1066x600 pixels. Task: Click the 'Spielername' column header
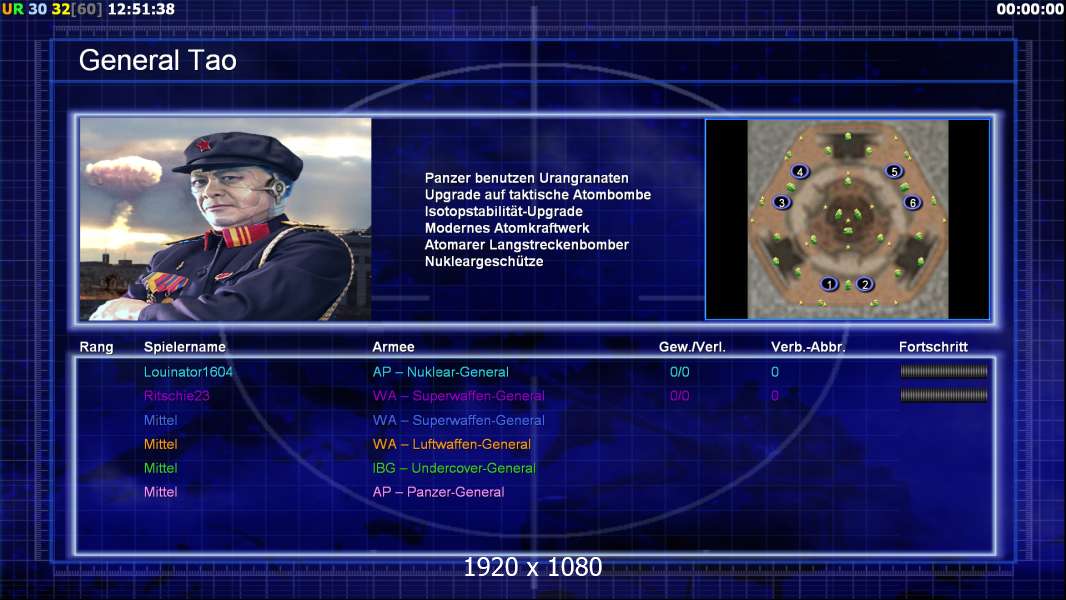(x=185, y=347)
